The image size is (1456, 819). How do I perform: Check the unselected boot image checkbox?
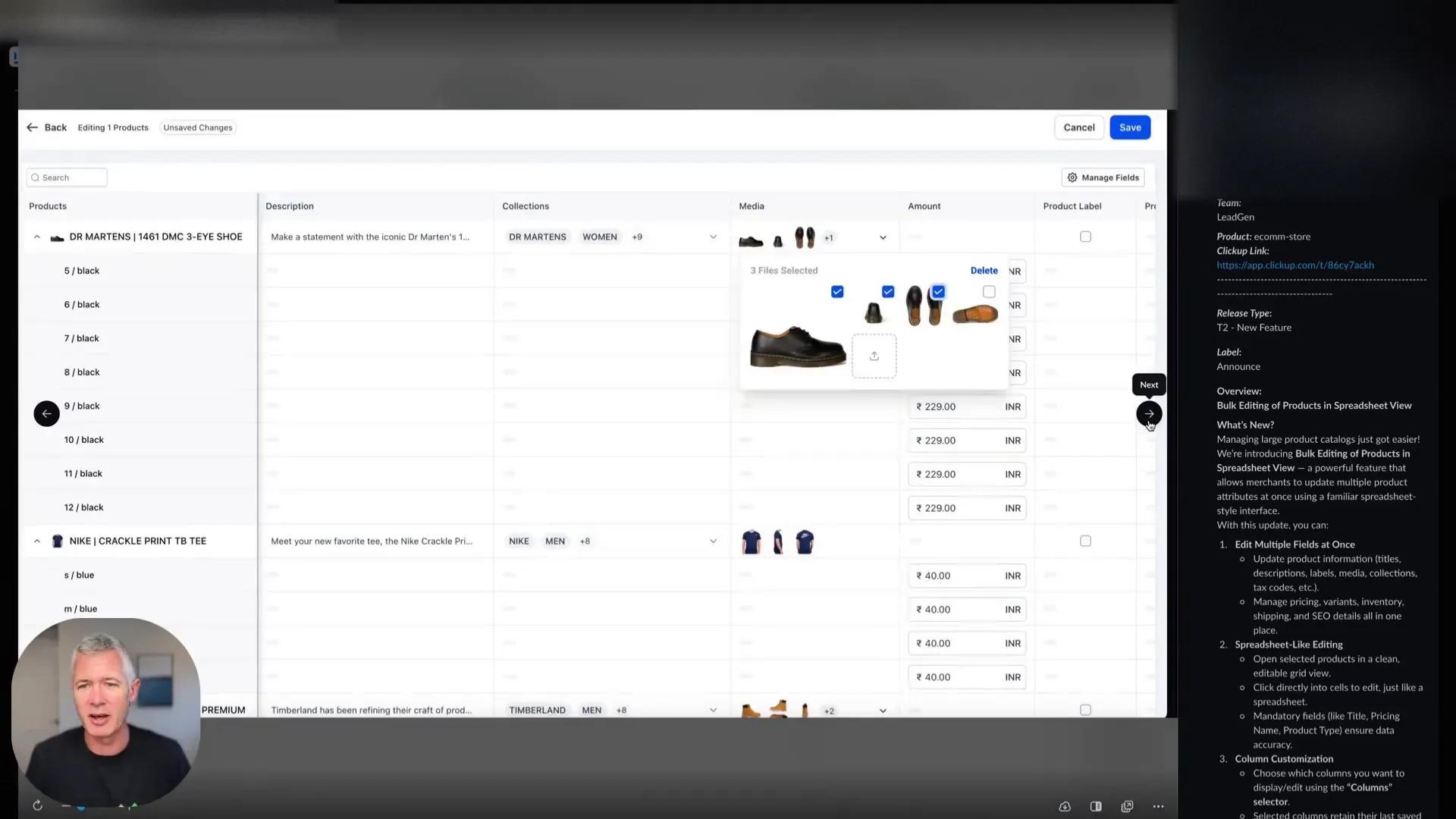[x=988, y=291]
